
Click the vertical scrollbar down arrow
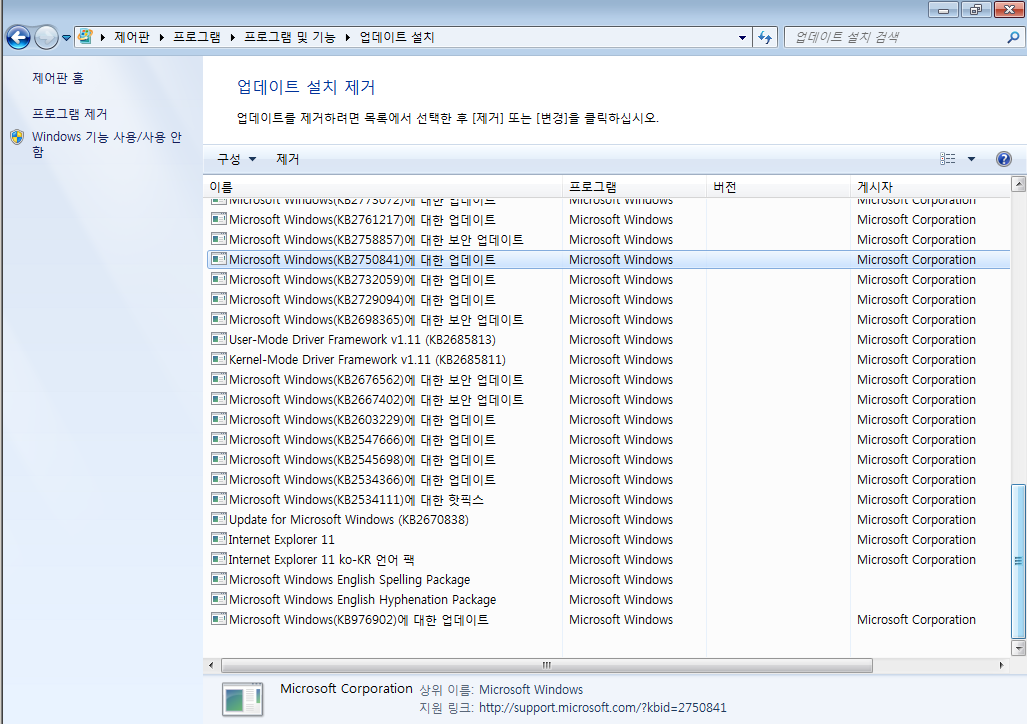click(x=1018, y=648)
